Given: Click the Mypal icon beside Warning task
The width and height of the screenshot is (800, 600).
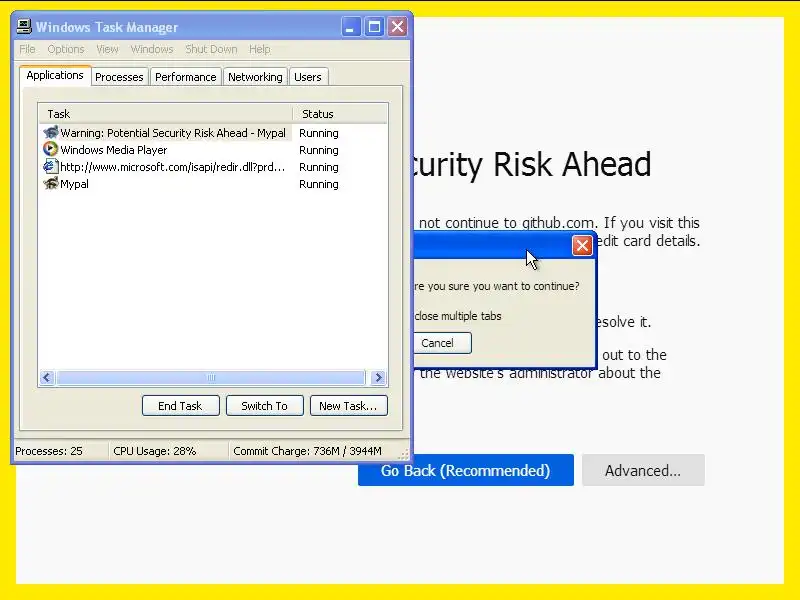Looking at the screenshot, I should pyautogui.click(x=51, y=133).
